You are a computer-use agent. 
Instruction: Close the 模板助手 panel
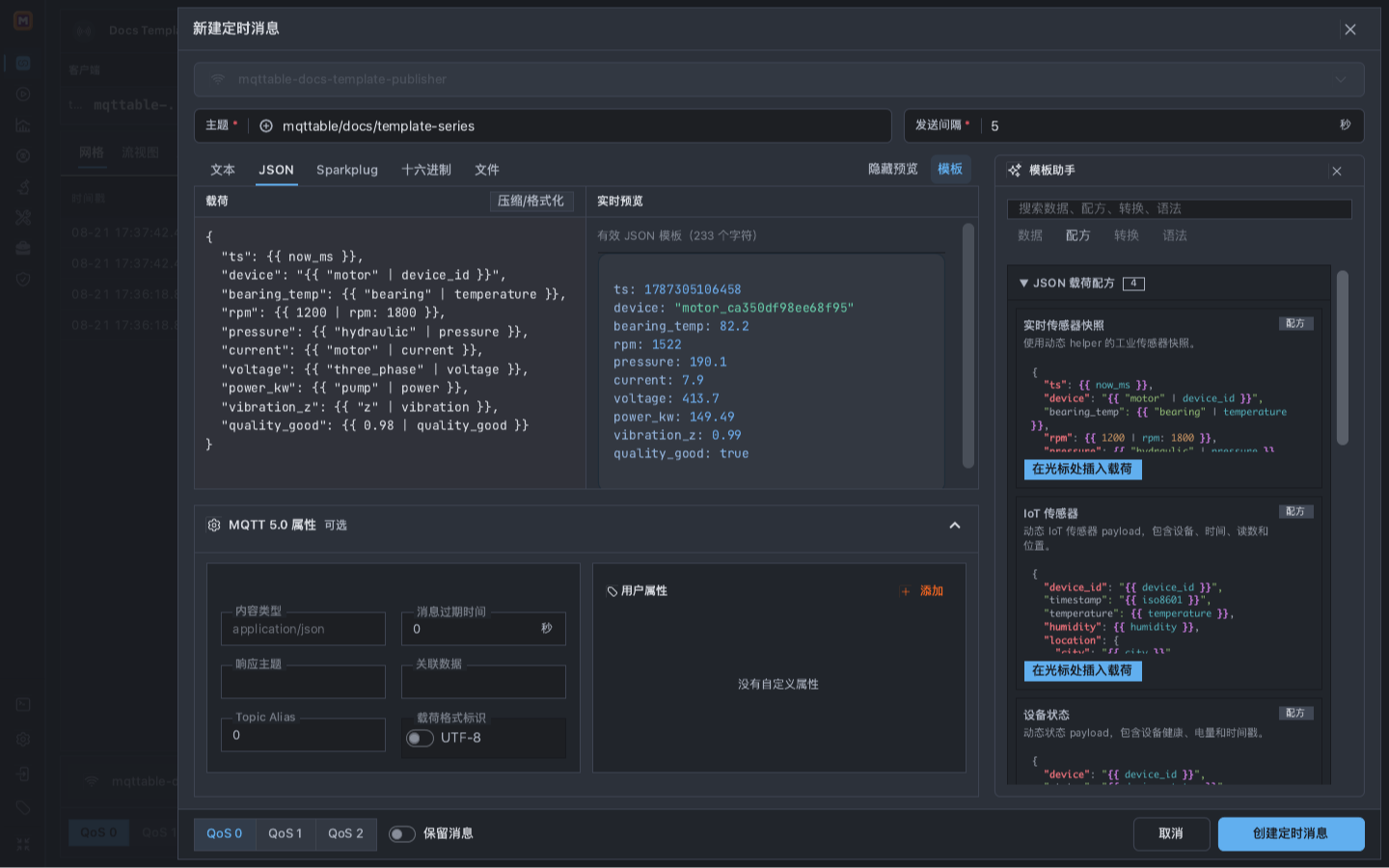pos(1337,172)
